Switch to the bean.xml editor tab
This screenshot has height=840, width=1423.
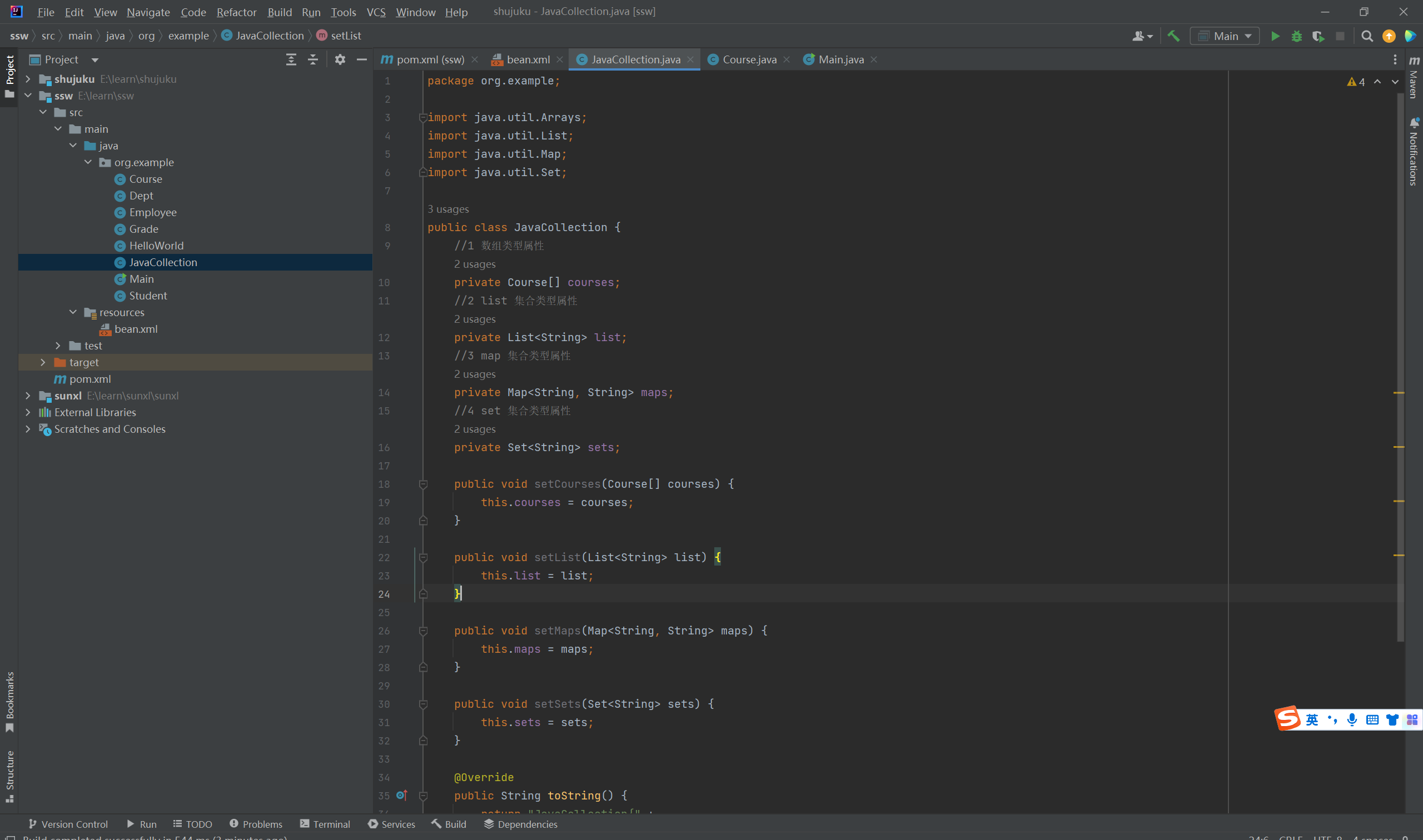click(527, 59)
